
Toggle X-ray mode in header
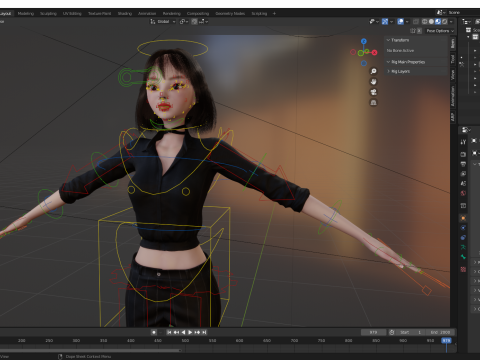tap(416, 22)
